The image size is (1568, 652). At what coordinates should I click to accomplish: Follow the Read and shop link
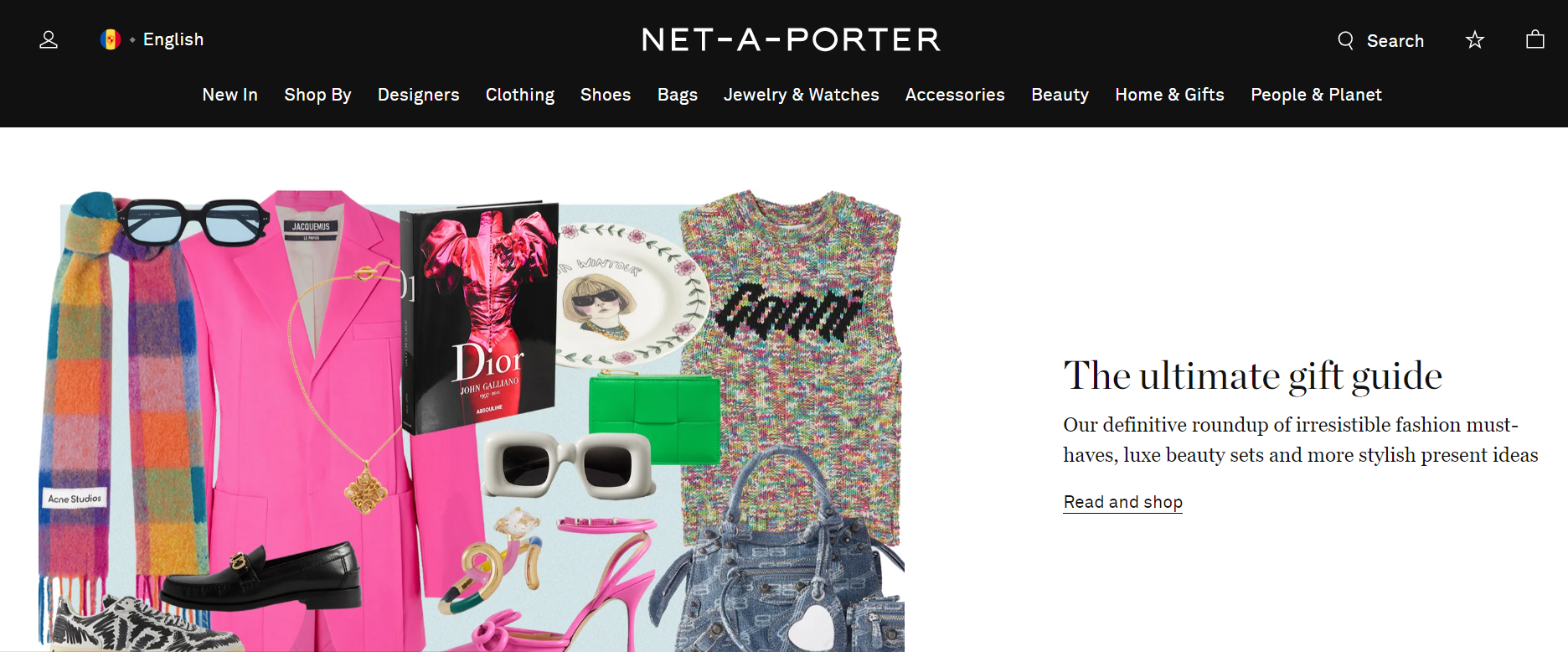1122,502
